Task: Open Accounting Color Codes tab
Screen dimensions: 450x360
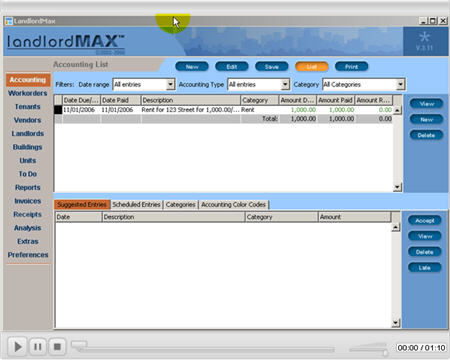Action: click(x=233, y=205)
